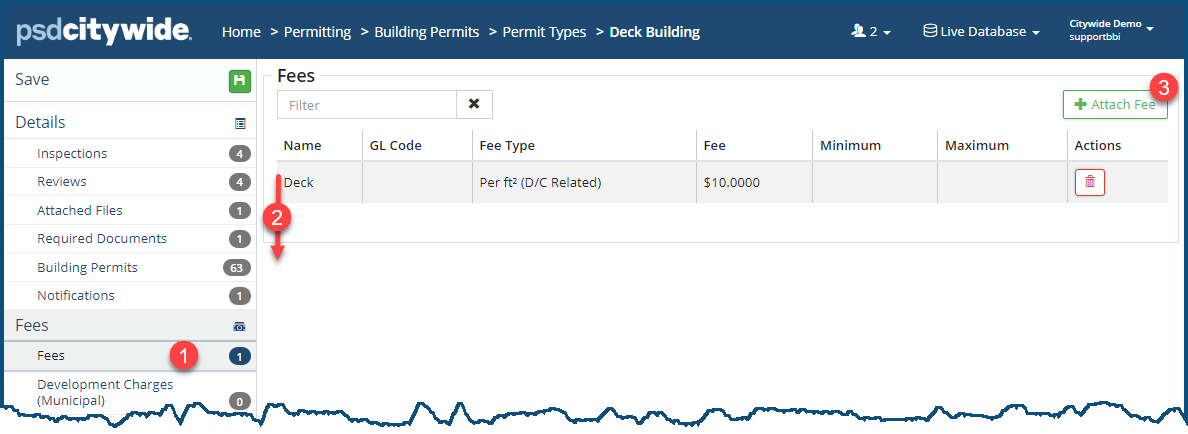Select Reviews in the sidebar
This screenshot has width=1188, height=434.
pyautogui.click(x=62, y=182)
